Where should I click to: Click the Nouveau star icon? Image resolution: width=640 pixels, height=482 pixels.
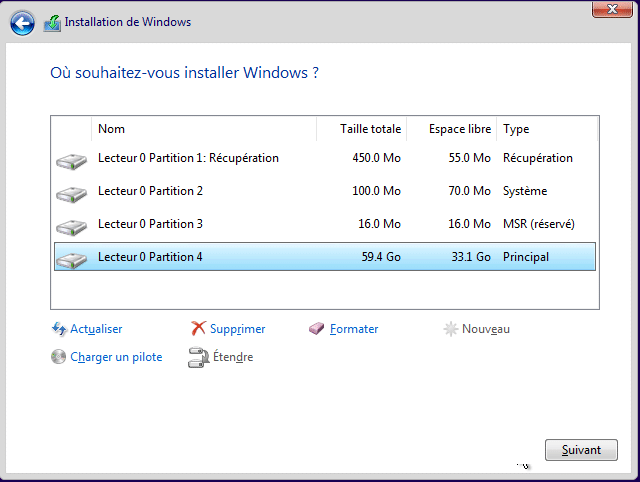[x=450, y=329]
